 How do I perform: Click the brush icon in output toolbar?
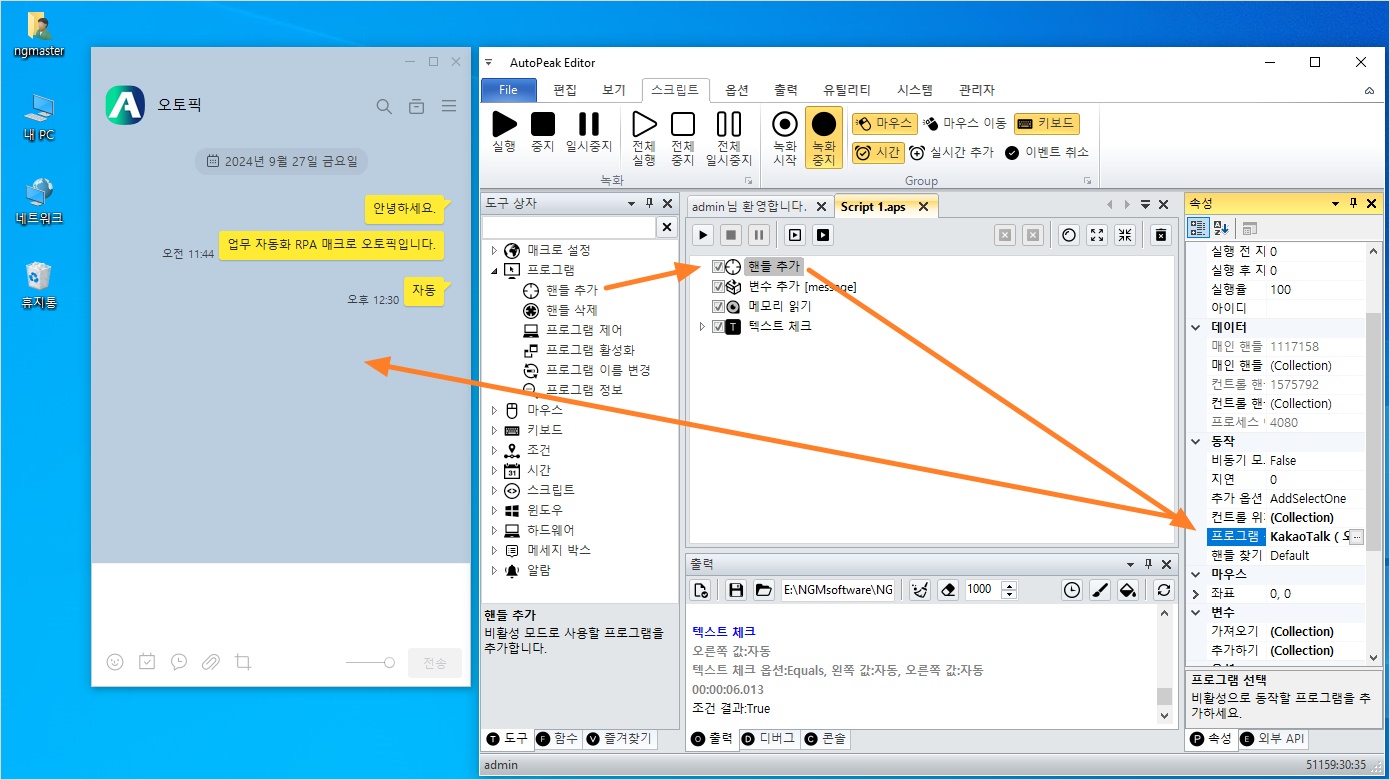coord(1100,590)
